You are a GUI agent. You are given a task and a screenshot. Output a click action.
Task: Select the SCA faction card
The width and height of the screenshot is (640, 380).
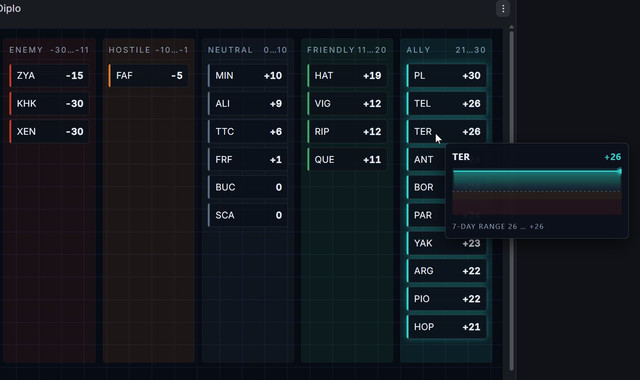coord(248,215)
